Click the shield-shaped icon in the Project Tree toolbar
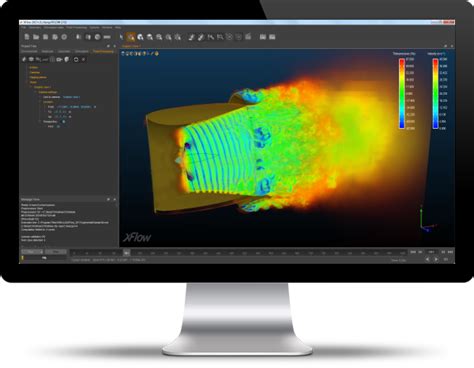 [67, 59]
